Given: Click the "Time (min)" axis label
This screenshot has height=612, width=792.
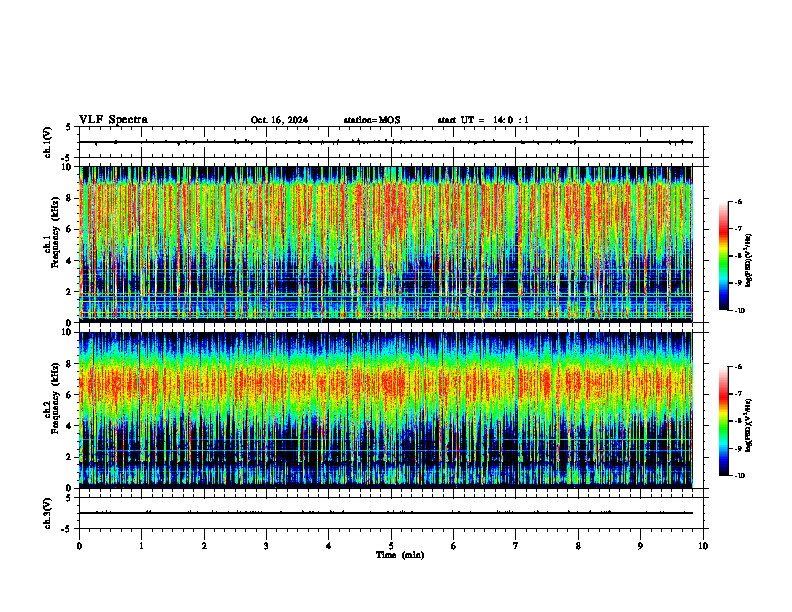Looking at the screenshot, I should (x=400, y=555).
